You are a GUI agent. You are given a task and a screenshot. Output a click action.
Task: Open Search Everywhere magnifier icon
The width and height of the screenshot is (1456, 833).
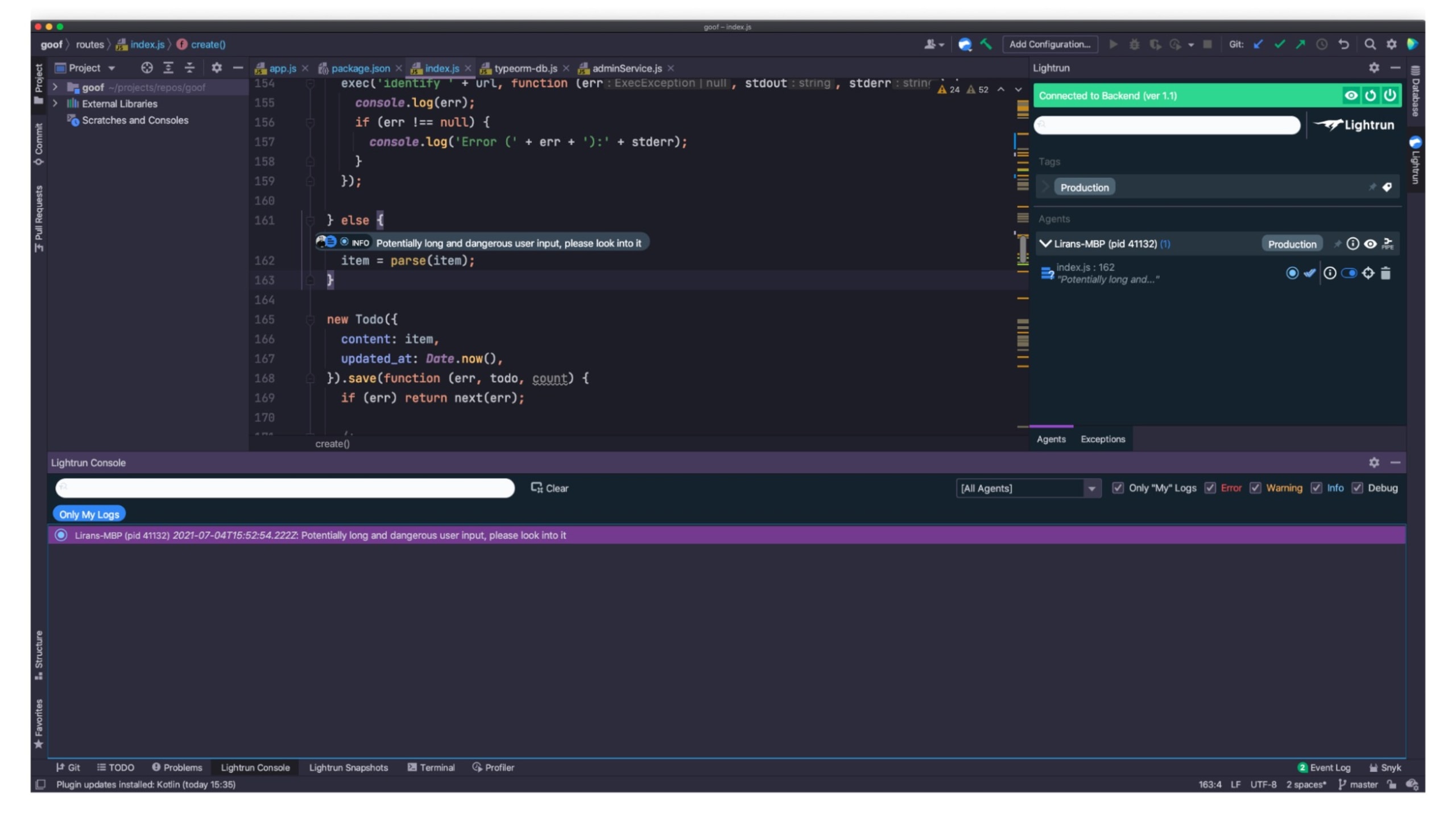1370,44
